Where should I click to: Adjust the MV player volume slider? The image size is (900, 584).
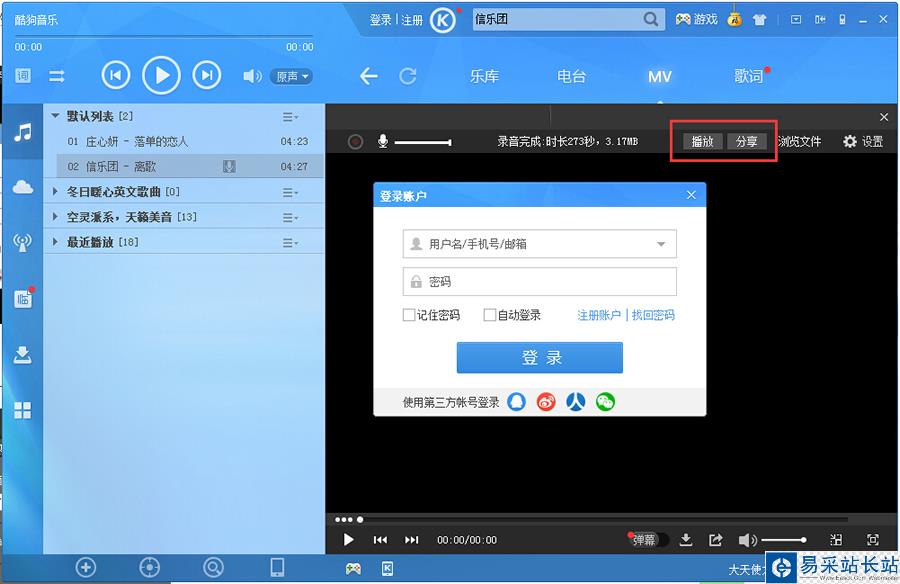tap(783, 540)
